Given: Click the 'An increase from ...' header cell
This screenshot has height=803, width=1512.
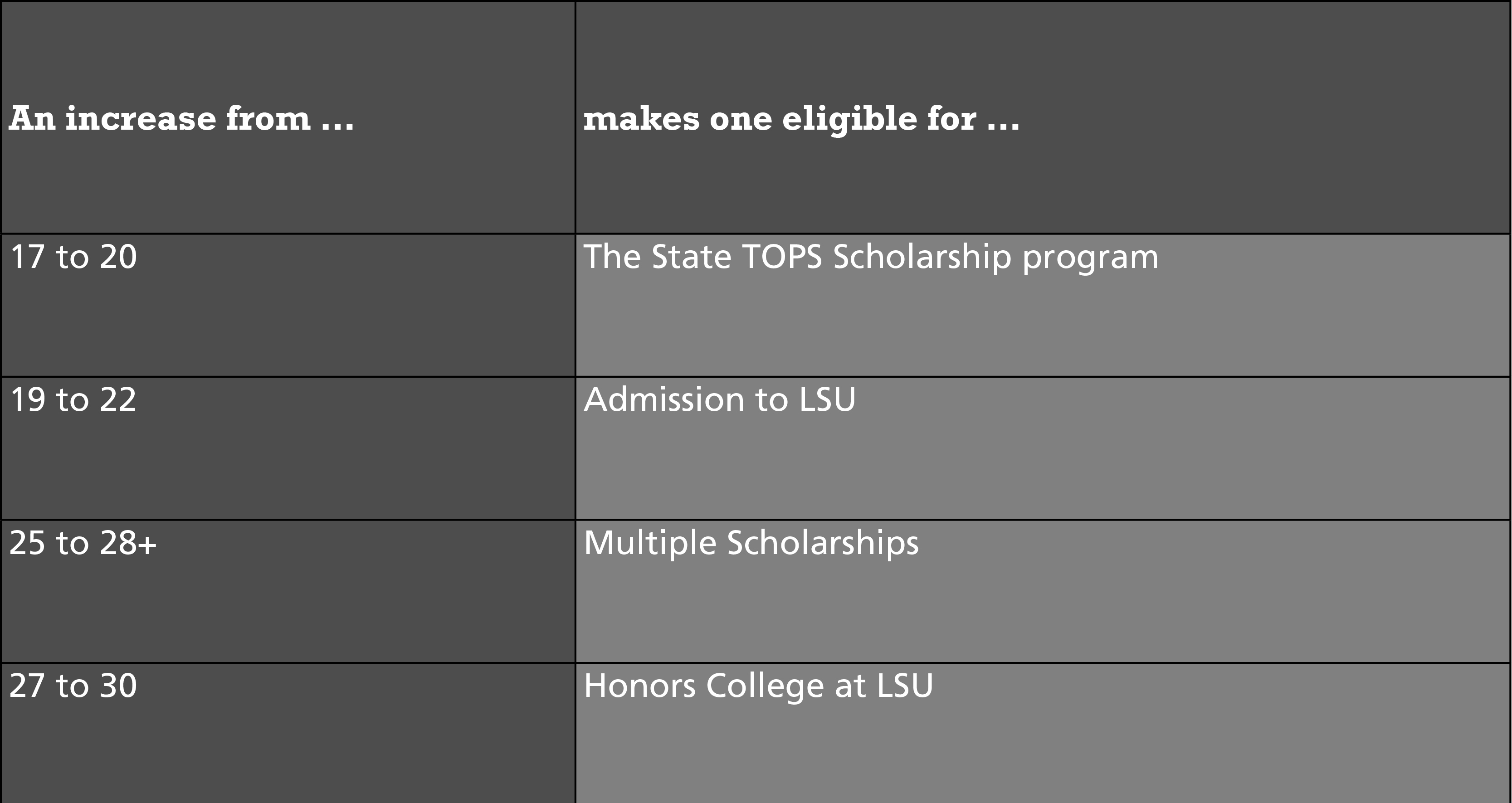Looking at the screenshot, I should pos(288,117).
